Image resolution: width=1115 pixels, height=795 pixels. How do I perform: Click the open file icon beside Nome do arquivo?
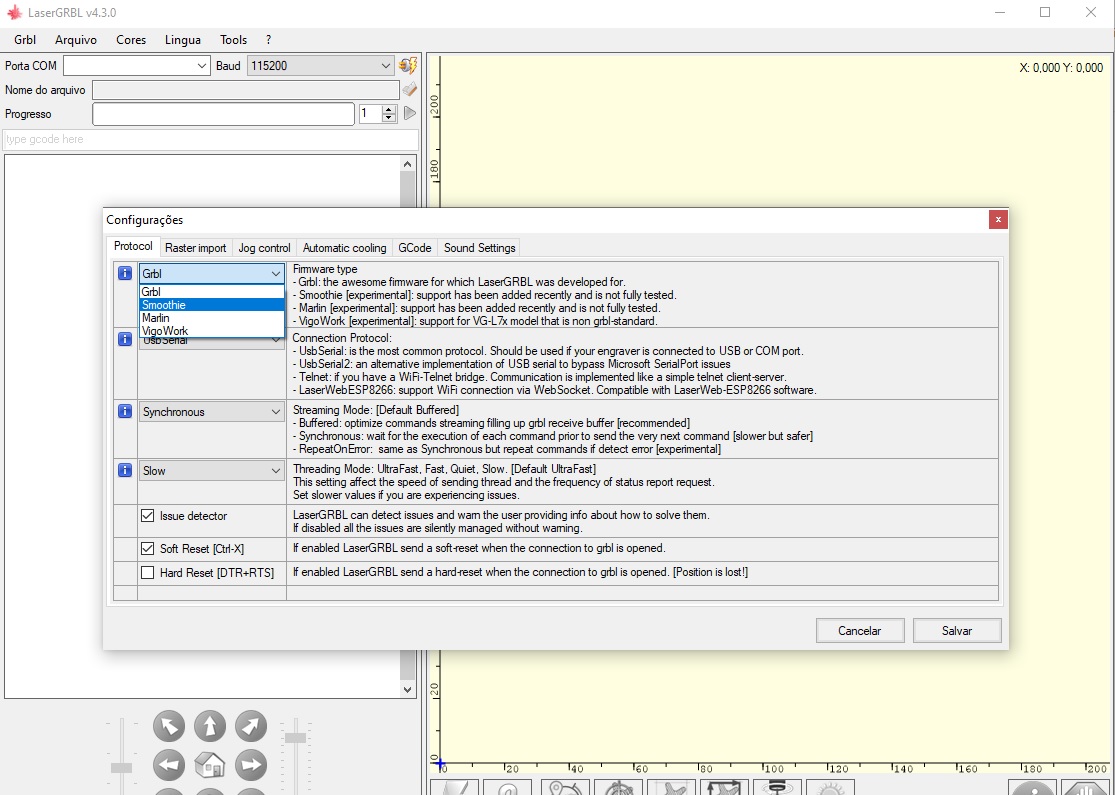409,90
